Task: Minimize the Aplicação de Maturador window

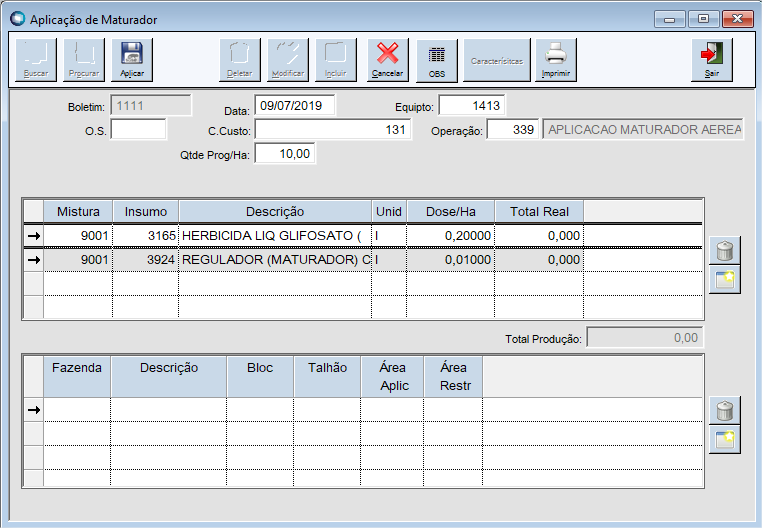Action: pyautogui.click(x=670, y=19)
